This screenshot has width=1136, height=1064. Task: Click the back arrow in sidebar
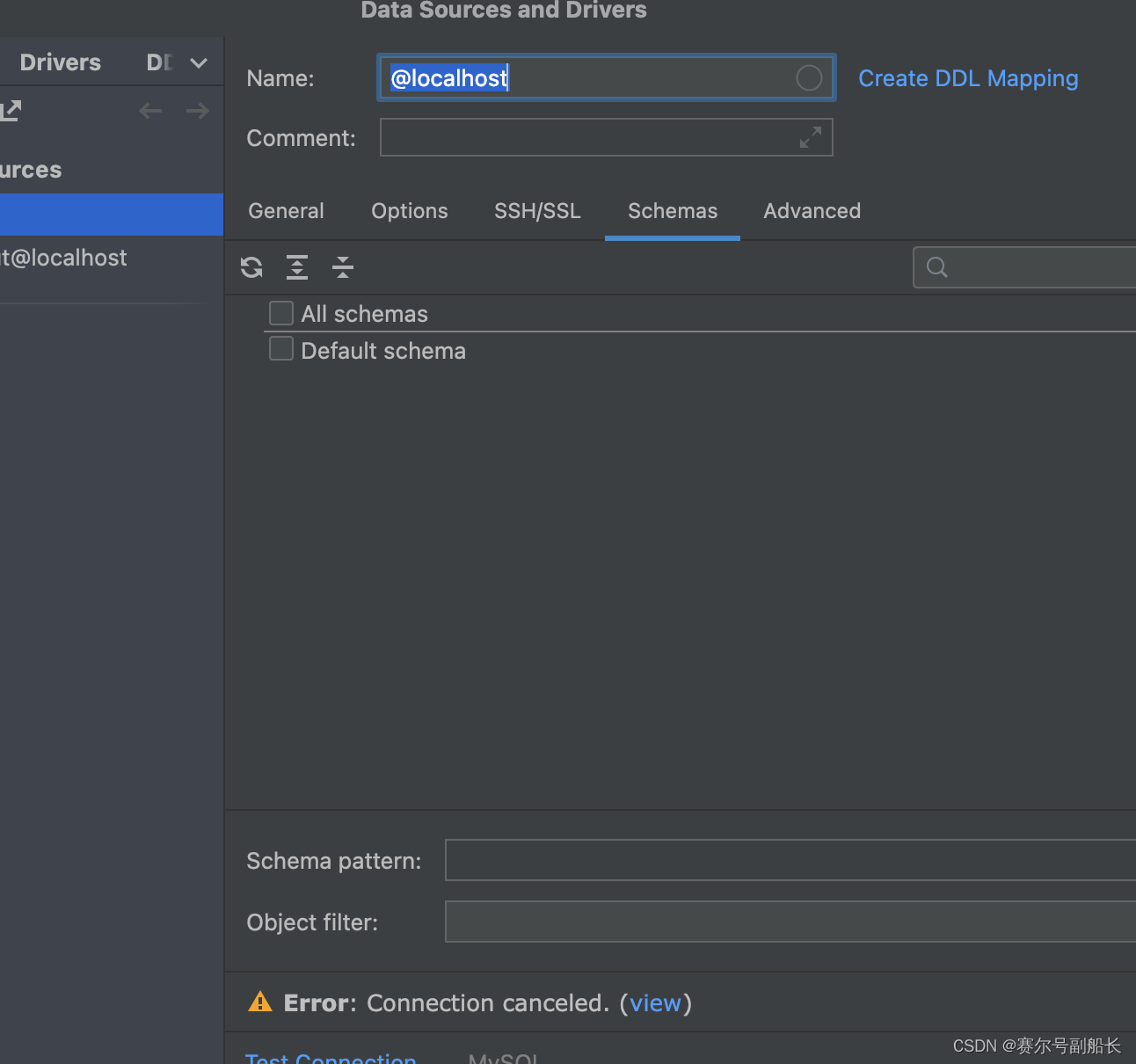click(x=150, y=111)
